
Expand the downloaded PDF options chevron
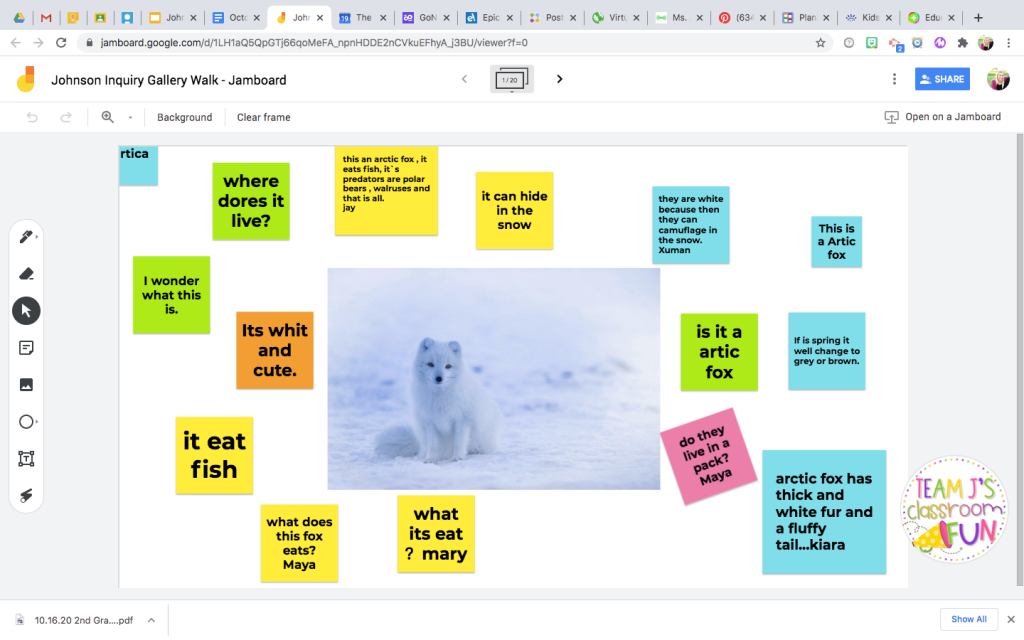pos(152,620)
